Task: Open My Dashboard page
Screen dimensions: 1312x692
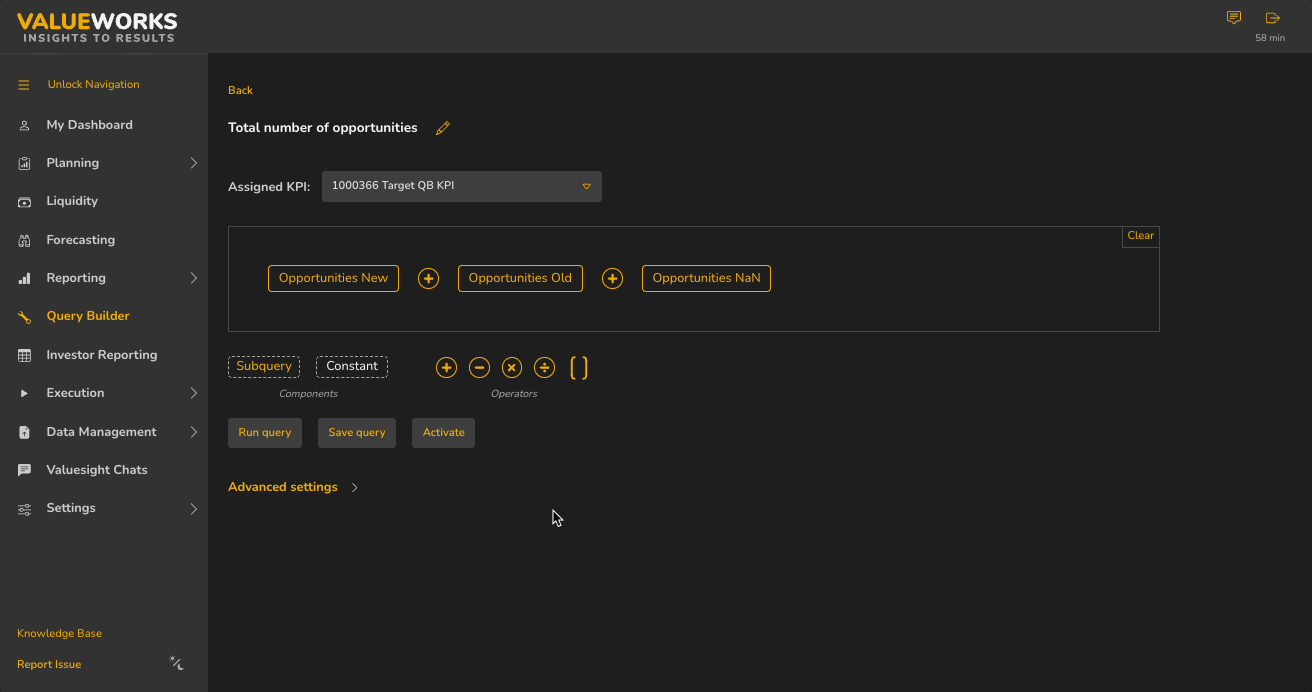Action: click(89, 125)
